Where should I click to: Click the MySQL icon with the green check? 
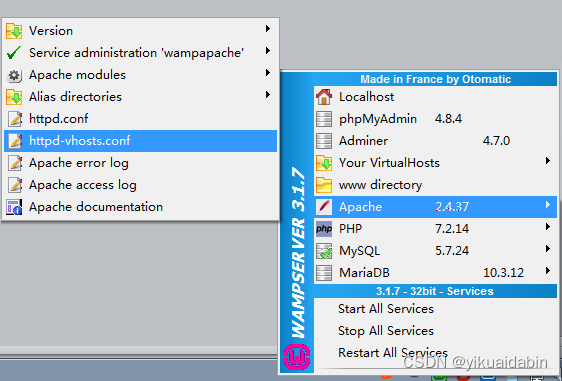tap(324, 251)
